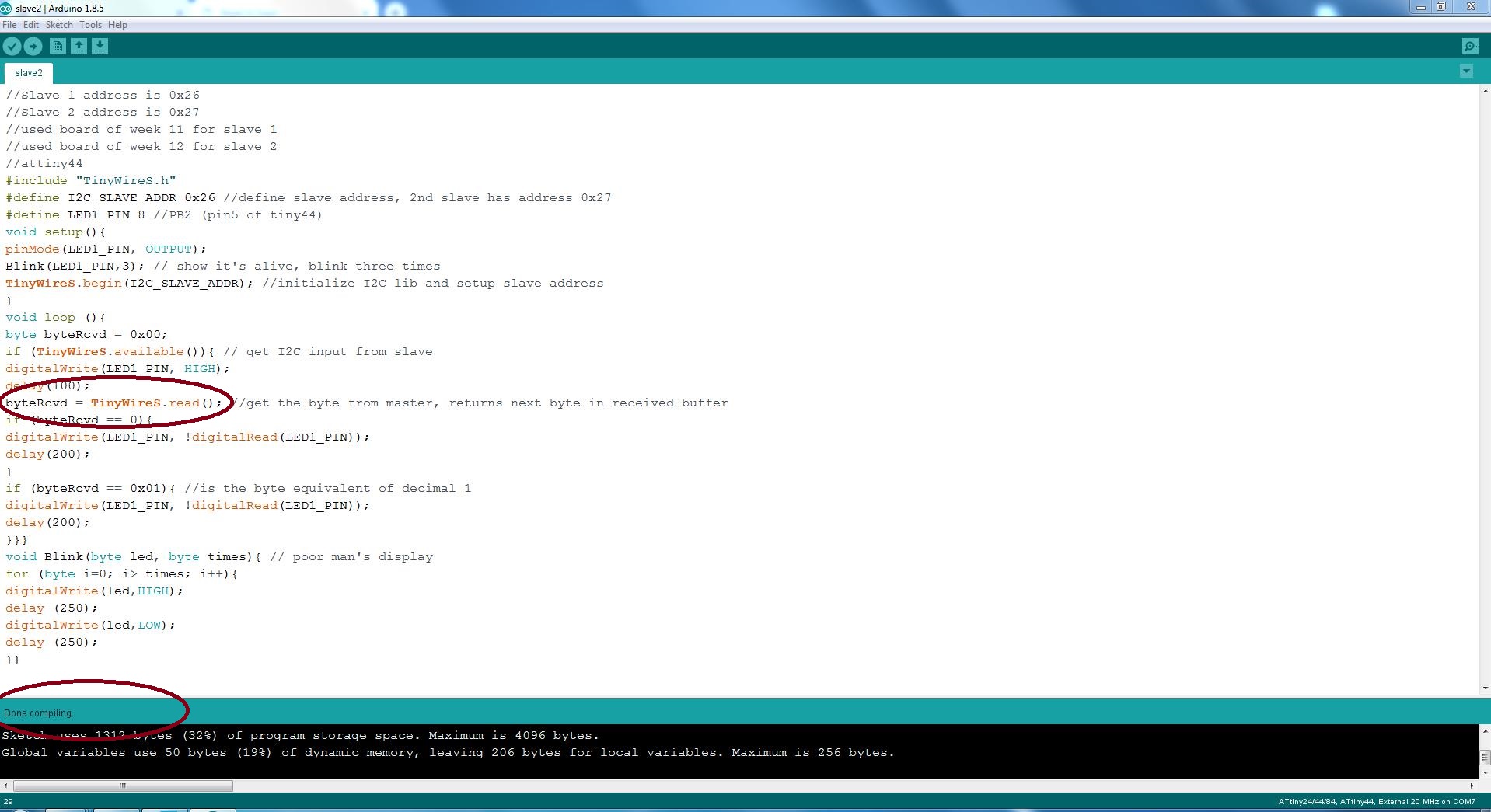Click the #include "TinyWireS.h" line
Screen dimensions: 1491x812
coord(91,180)
